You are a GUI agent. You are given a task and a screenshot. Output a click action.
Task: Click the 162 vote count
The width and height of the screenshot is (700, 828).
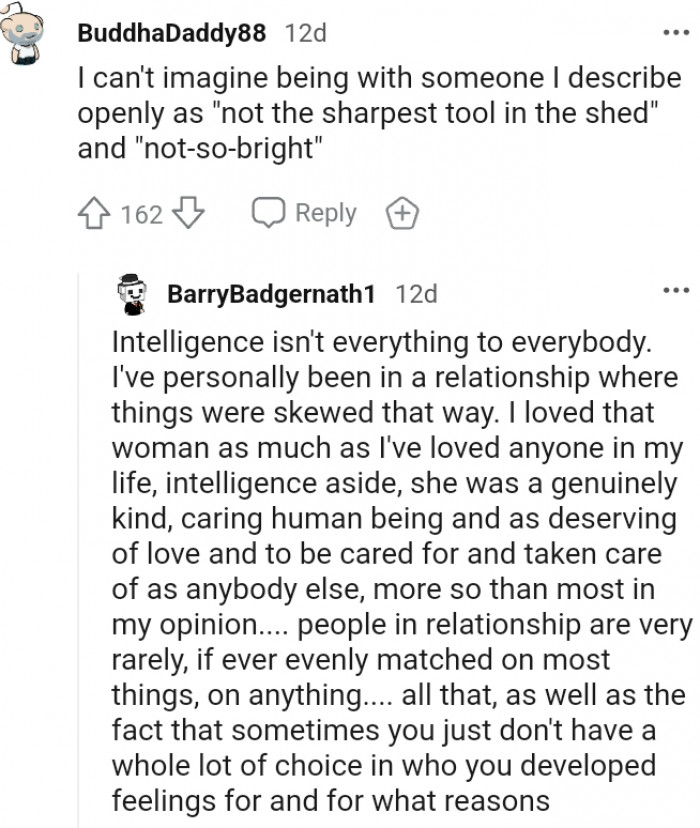[142, 215]
